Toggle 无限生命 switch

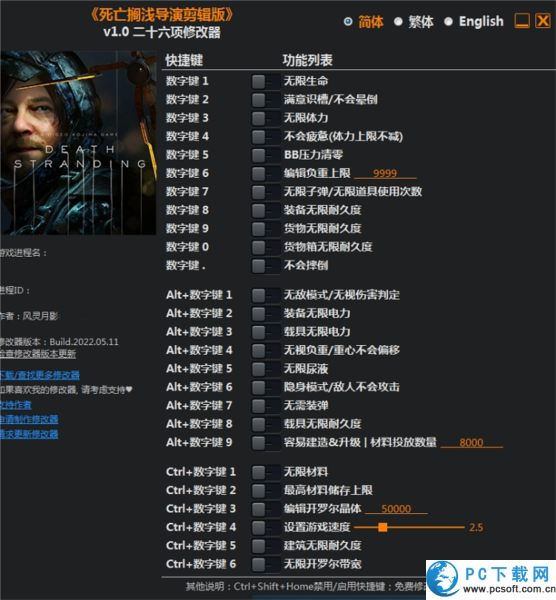click(x=265, y=81)
